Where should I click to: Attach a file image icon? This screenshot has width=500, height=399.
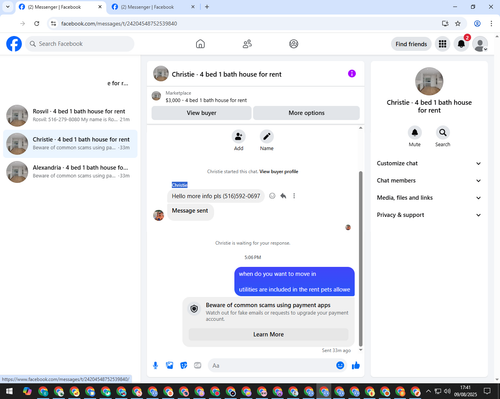(x=170, y=366)
